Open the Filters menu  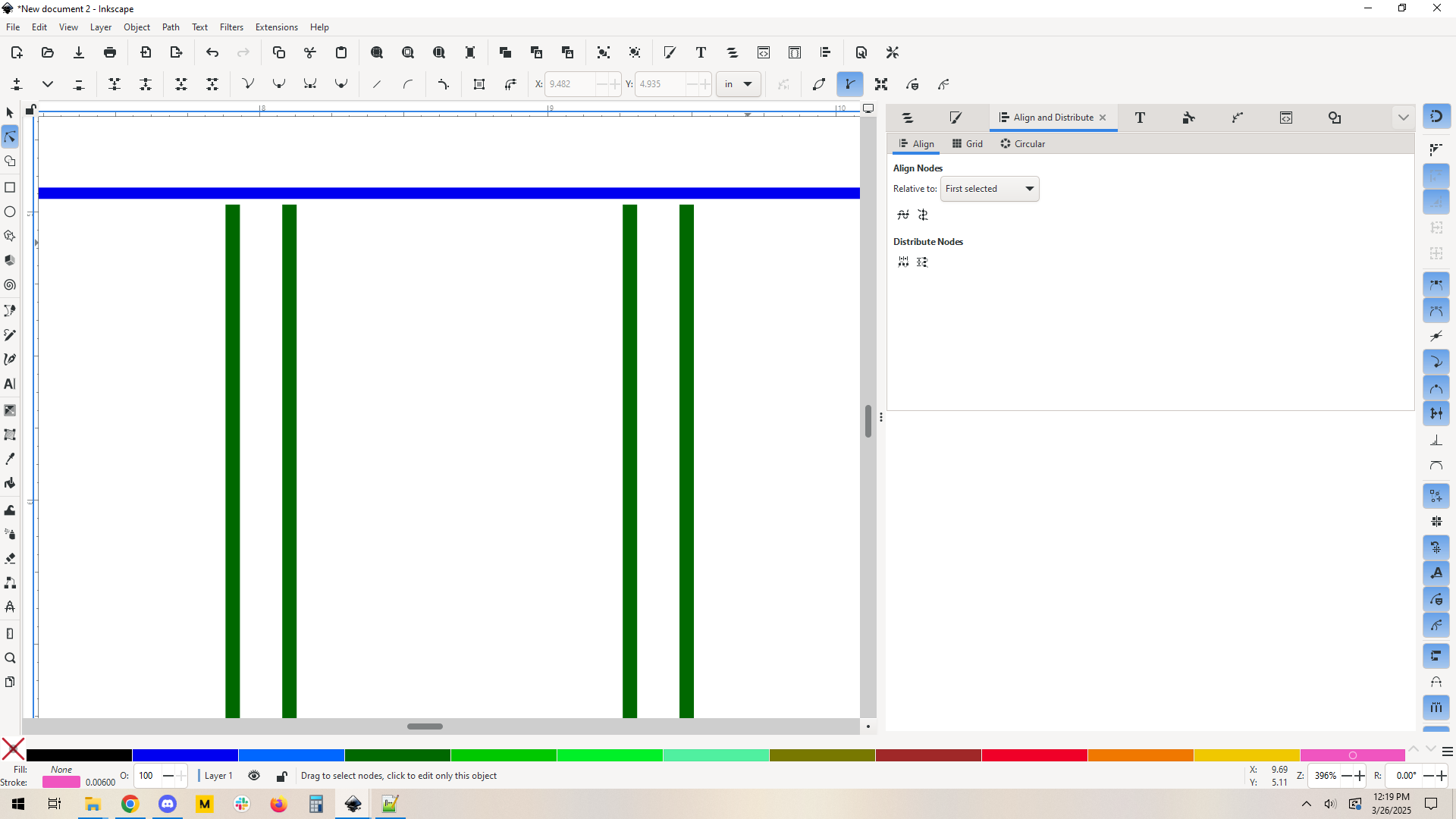coord(231,27)
